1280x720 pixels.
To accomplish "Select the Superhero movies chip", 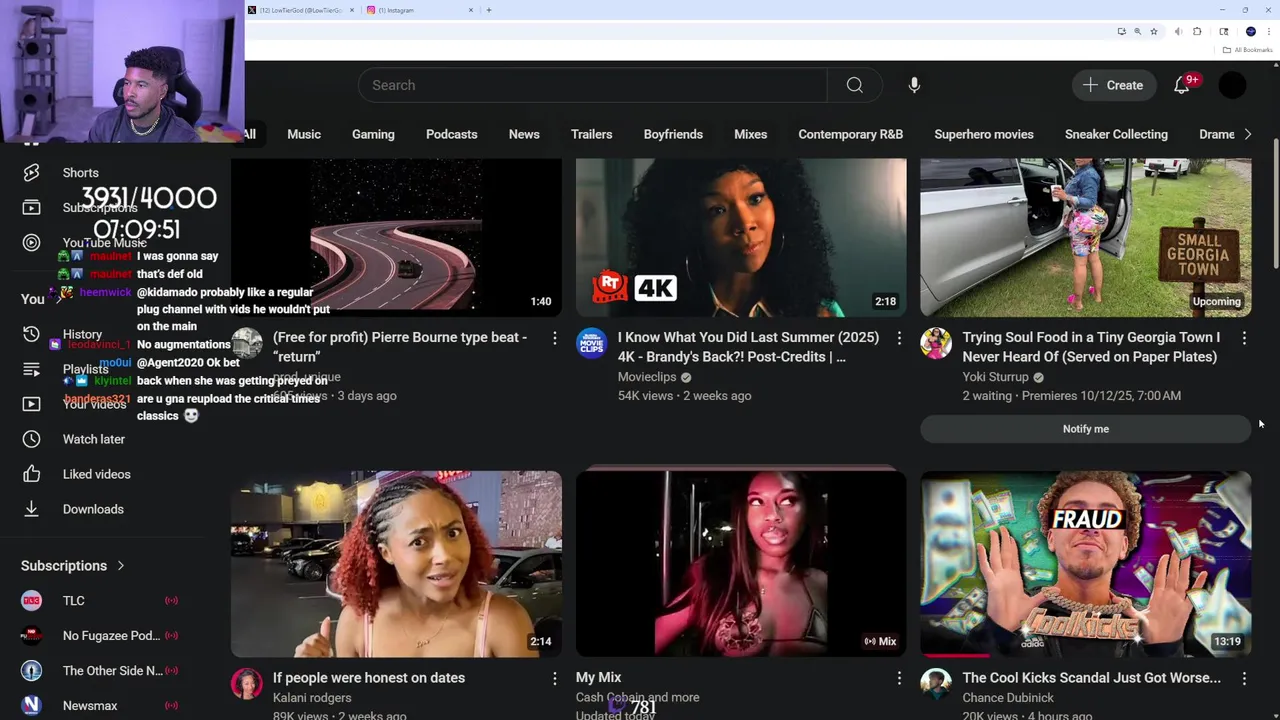I will 984,134.
